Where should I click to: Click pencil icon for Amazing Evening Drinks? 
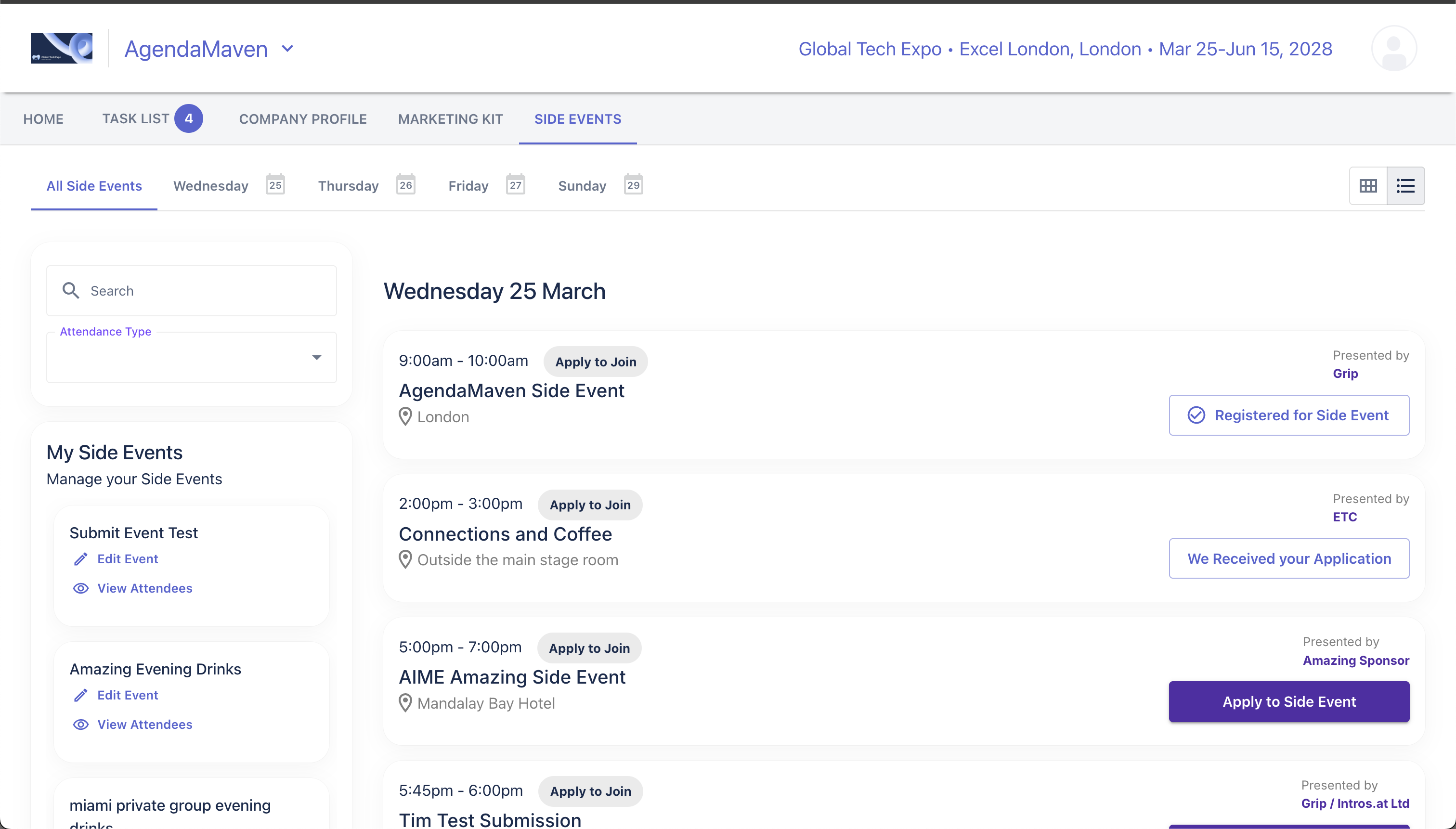pyautogui.click(x=81, y=695)
